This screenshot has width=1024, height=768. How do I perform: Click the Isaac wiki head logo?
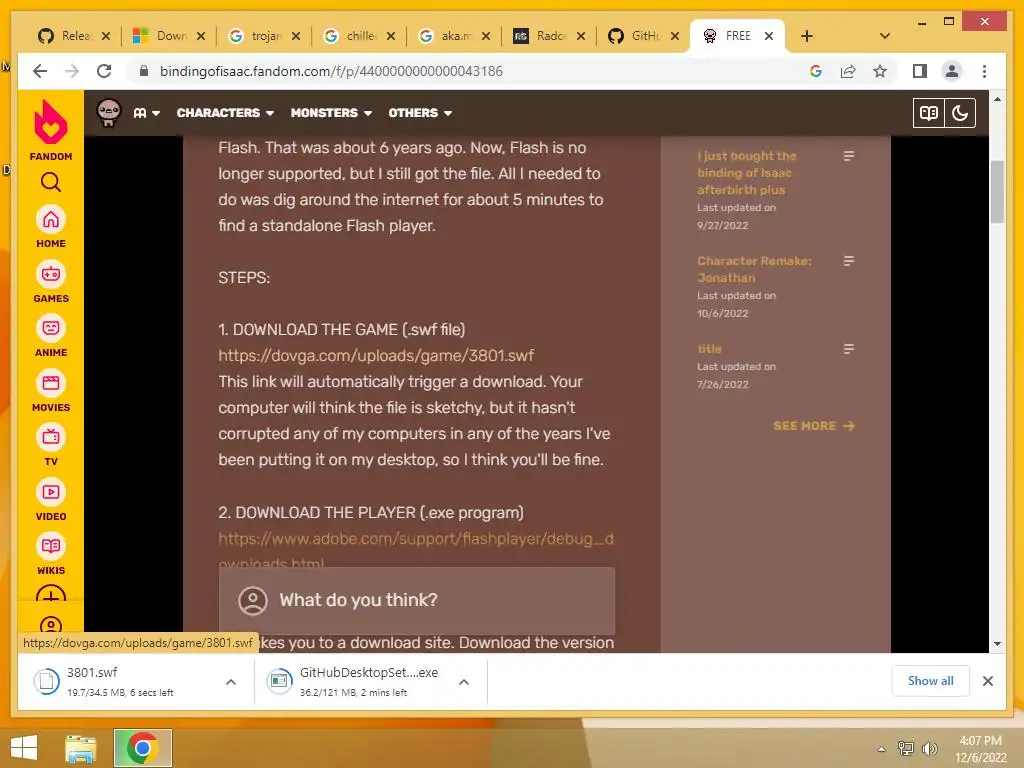(x=108, y=112)
